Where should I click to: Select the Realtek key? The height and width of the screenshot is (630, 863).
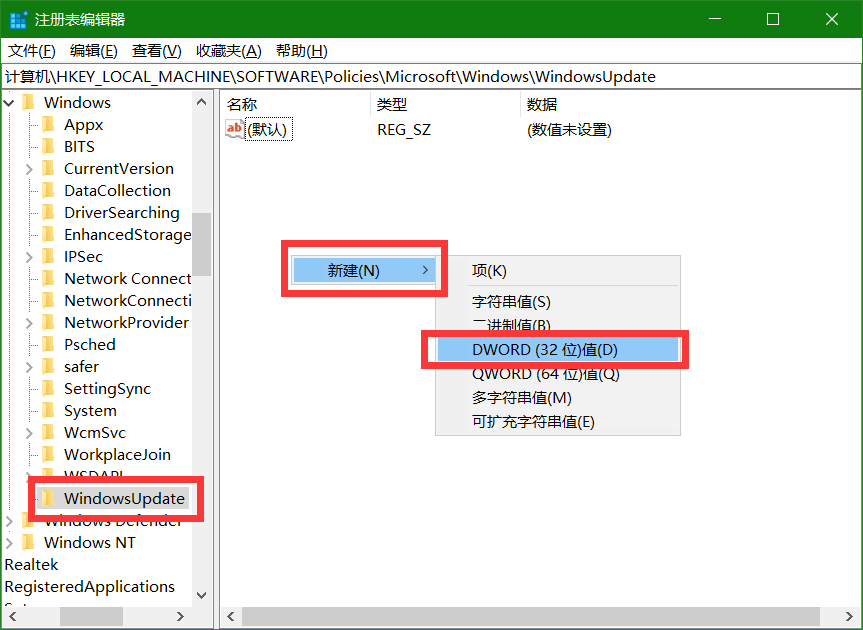31,565
